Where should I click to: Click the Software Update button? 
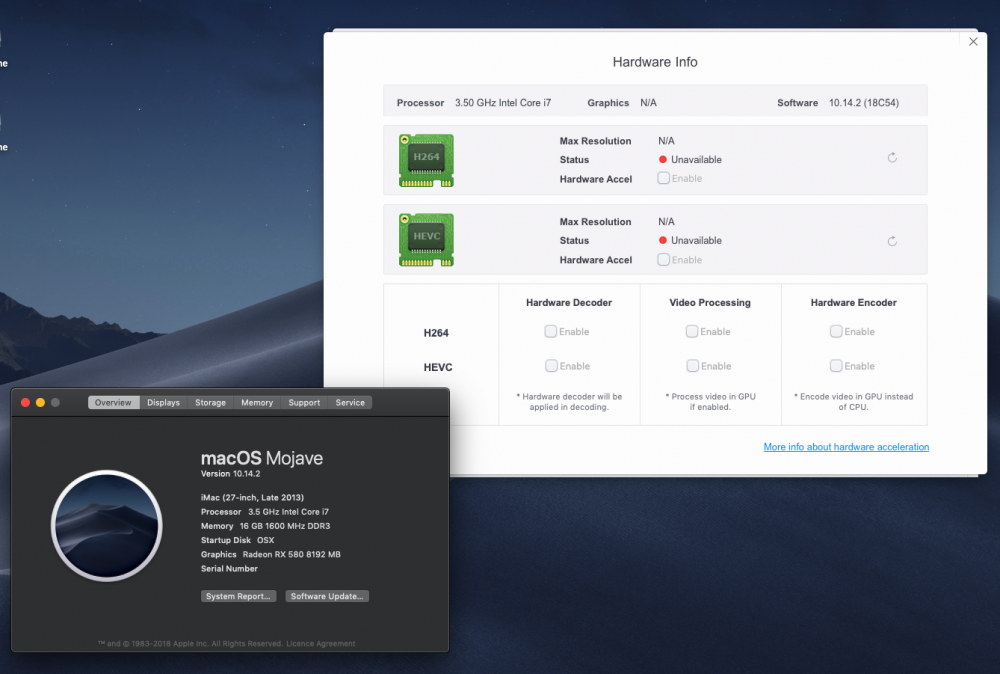coord(327,596)
